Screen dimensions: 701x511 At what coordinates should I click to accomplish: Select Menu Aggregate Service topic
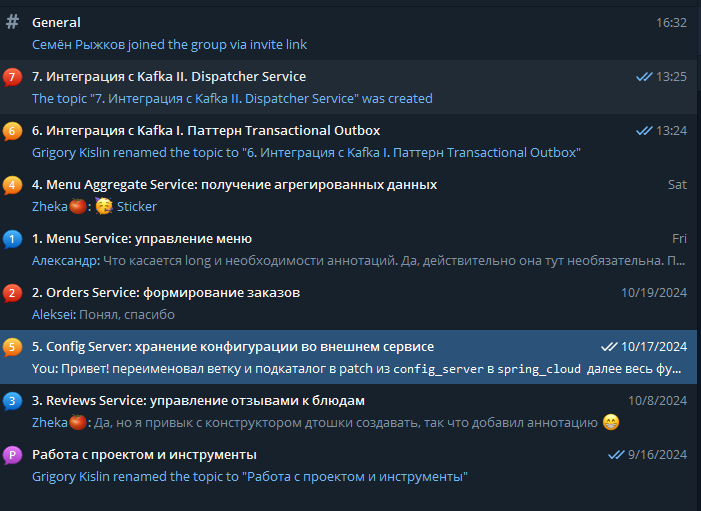tap(234, 185)
